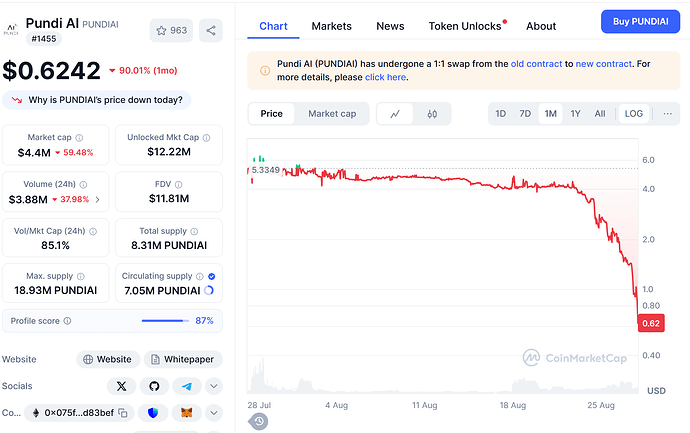
Task: Open info icon next to FDV
Action: [x=178, y=184]
